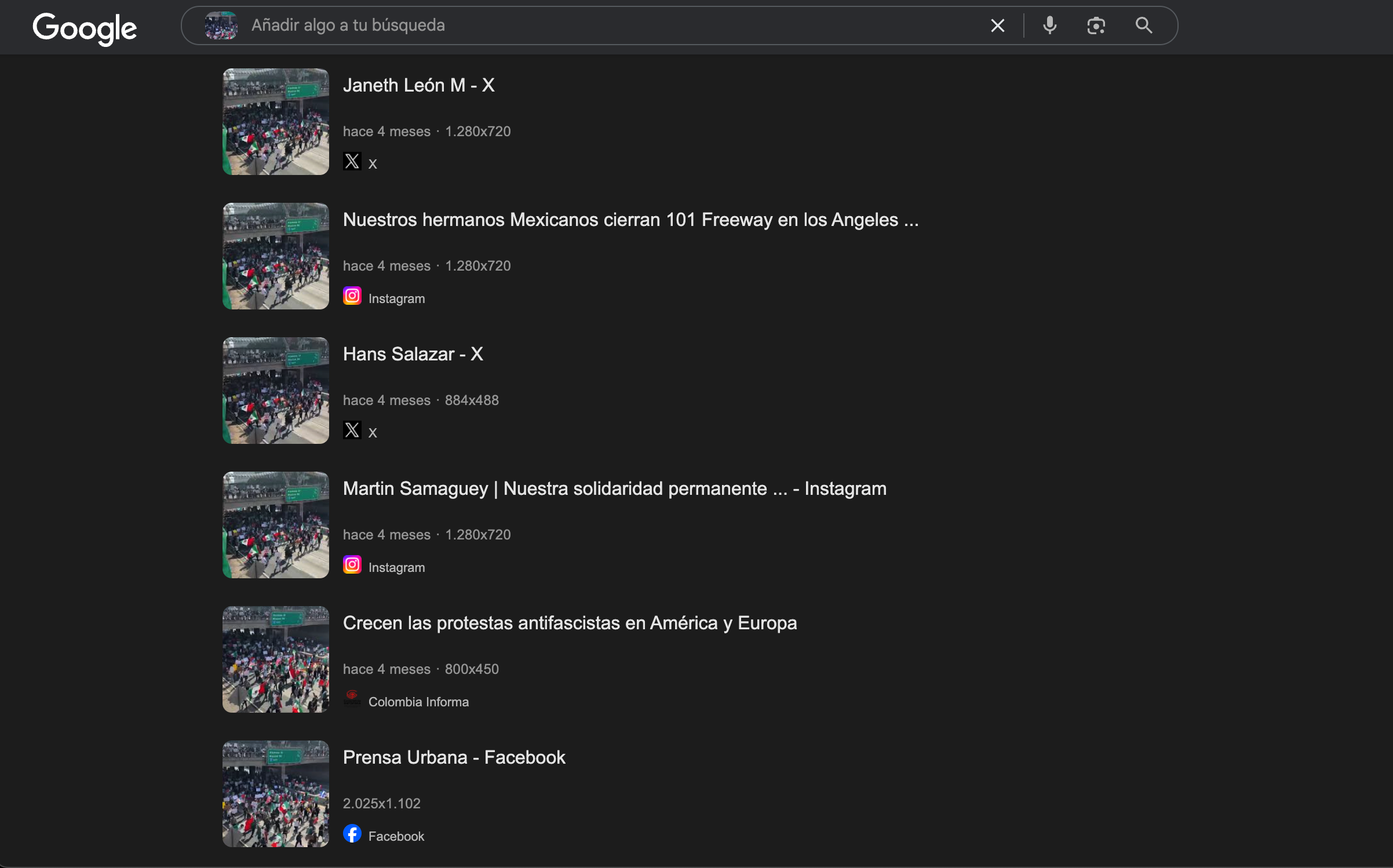Click the magnifying glass search button
Viewport: 1393px width, 868px height.
[x=1143, y=25]
